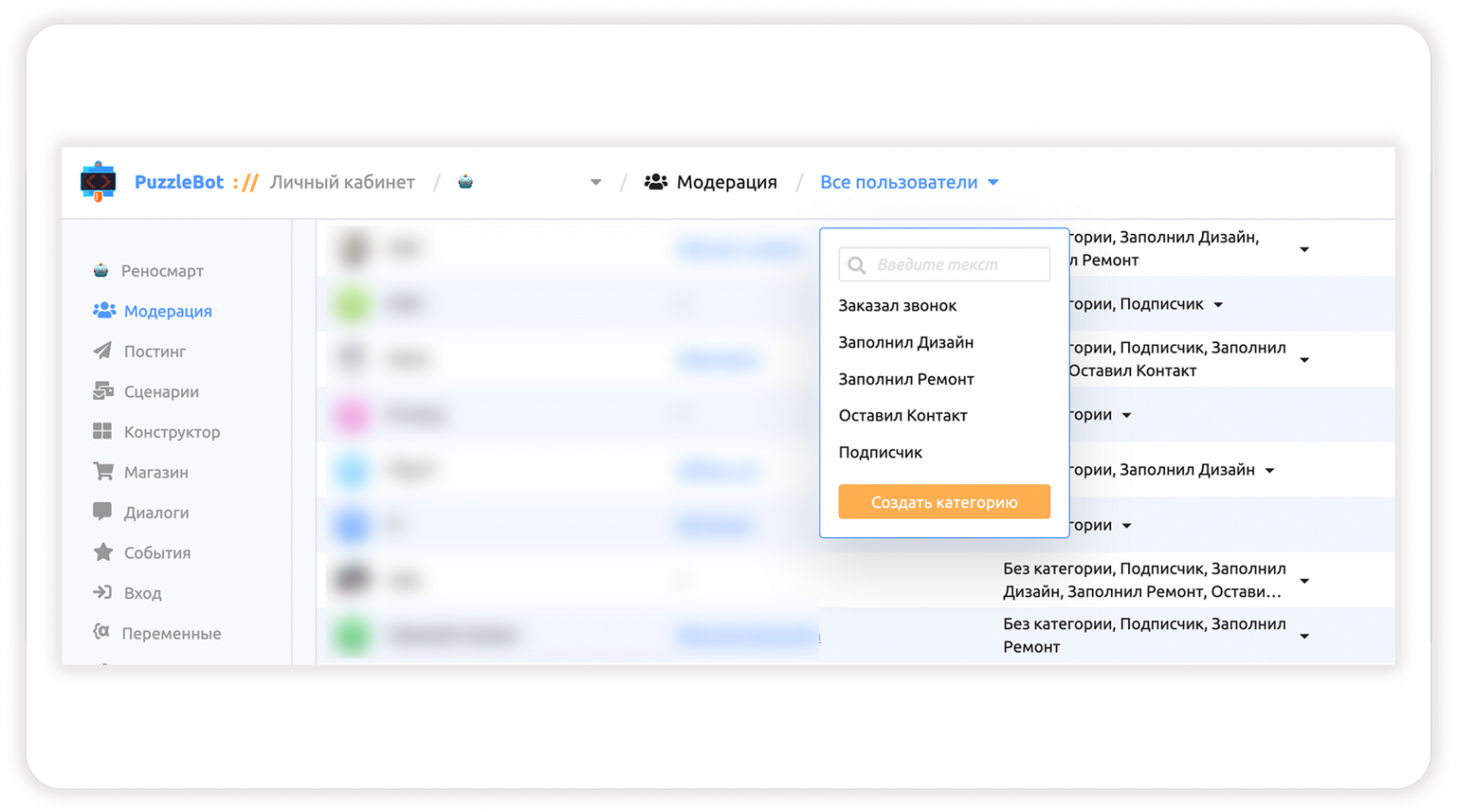Go to Личный кабинет breadcrumb
This screenshot has width=1457, height=812.
click(341, 182)
